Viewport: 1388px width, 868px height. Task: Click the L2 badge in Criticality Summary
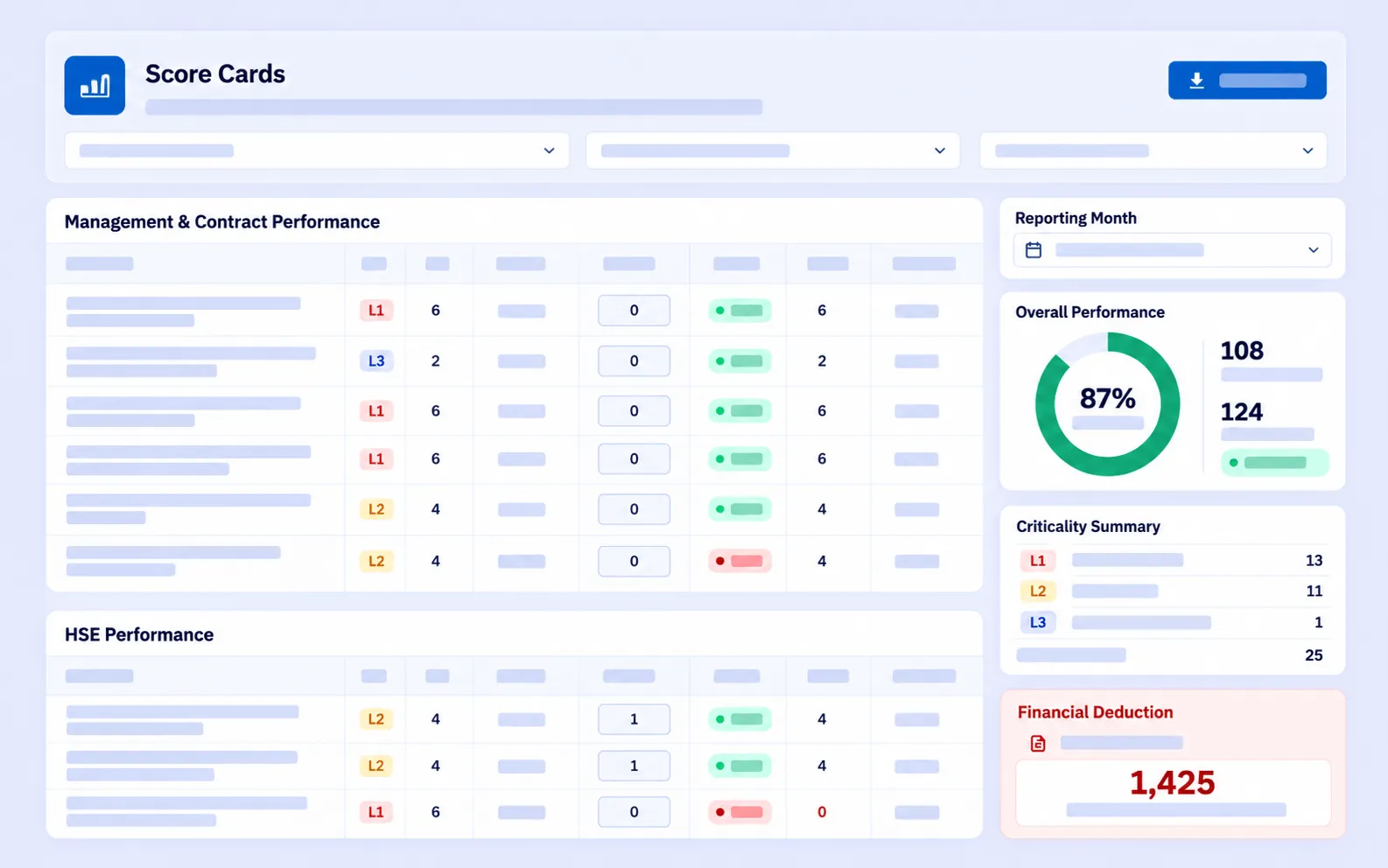click(x=1038, y=591)
